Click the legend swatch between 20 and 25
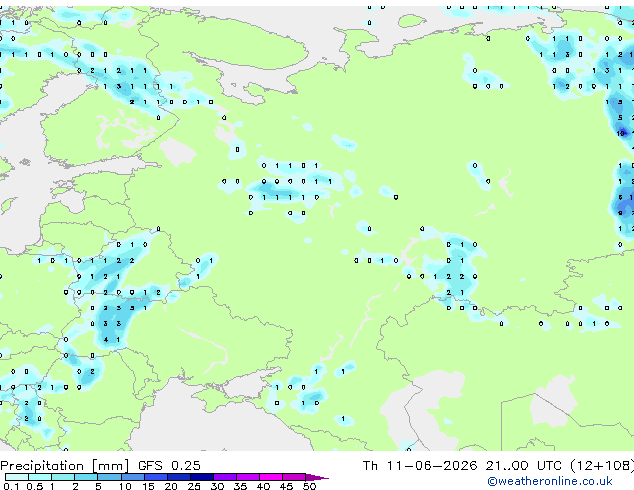 [x=179, y=477]
